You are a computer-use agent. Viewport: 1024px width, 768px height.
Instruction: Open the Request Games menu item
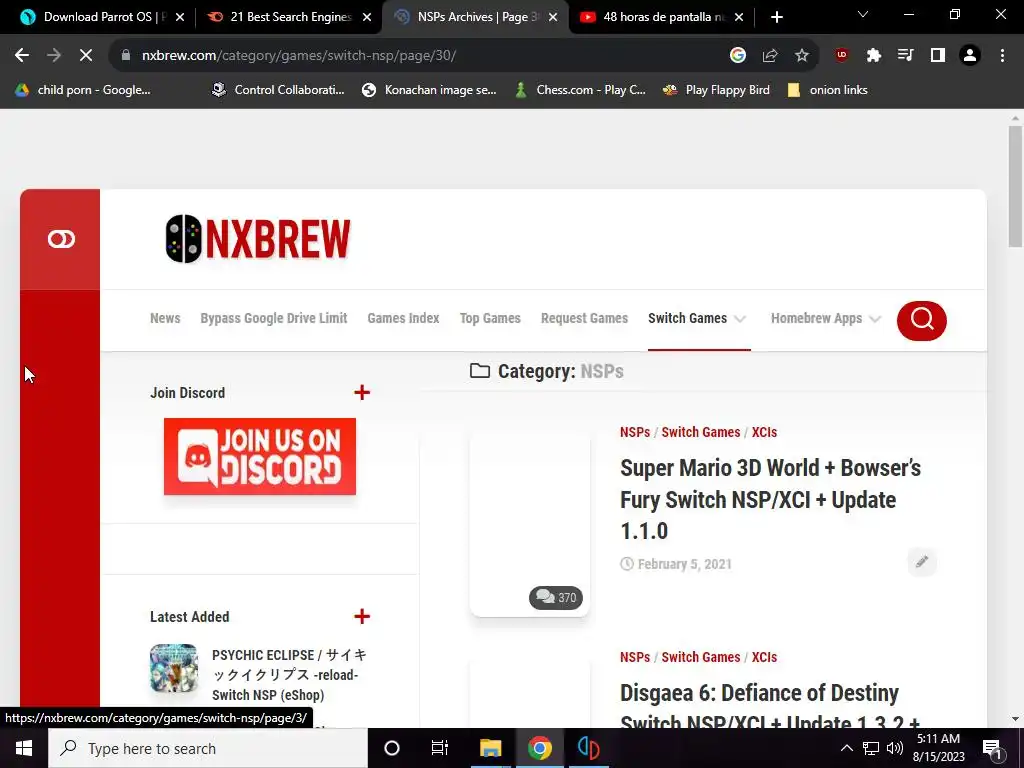pyautogui.click(x=584, y=318)
